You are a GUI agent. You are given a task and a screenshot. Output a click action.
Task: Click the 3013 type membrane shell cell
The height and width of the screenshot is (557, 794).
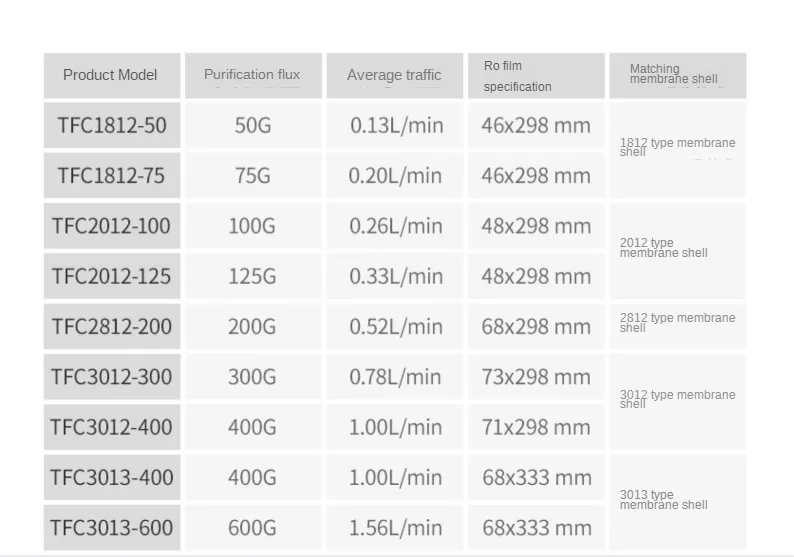coord(678,502)
